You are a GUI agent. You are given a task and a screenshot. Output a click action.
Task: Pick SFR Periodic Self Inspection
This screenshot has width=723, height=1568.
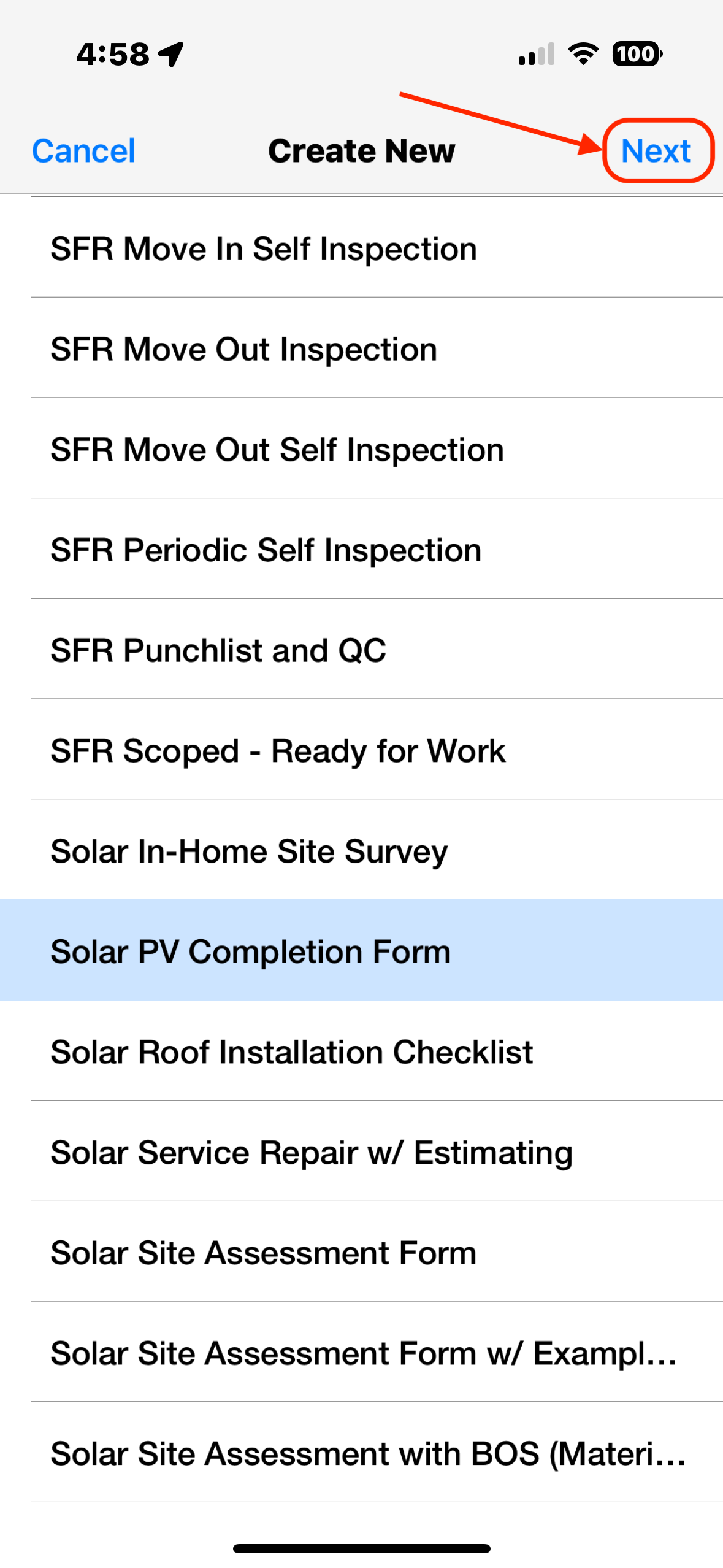point(362,549)
